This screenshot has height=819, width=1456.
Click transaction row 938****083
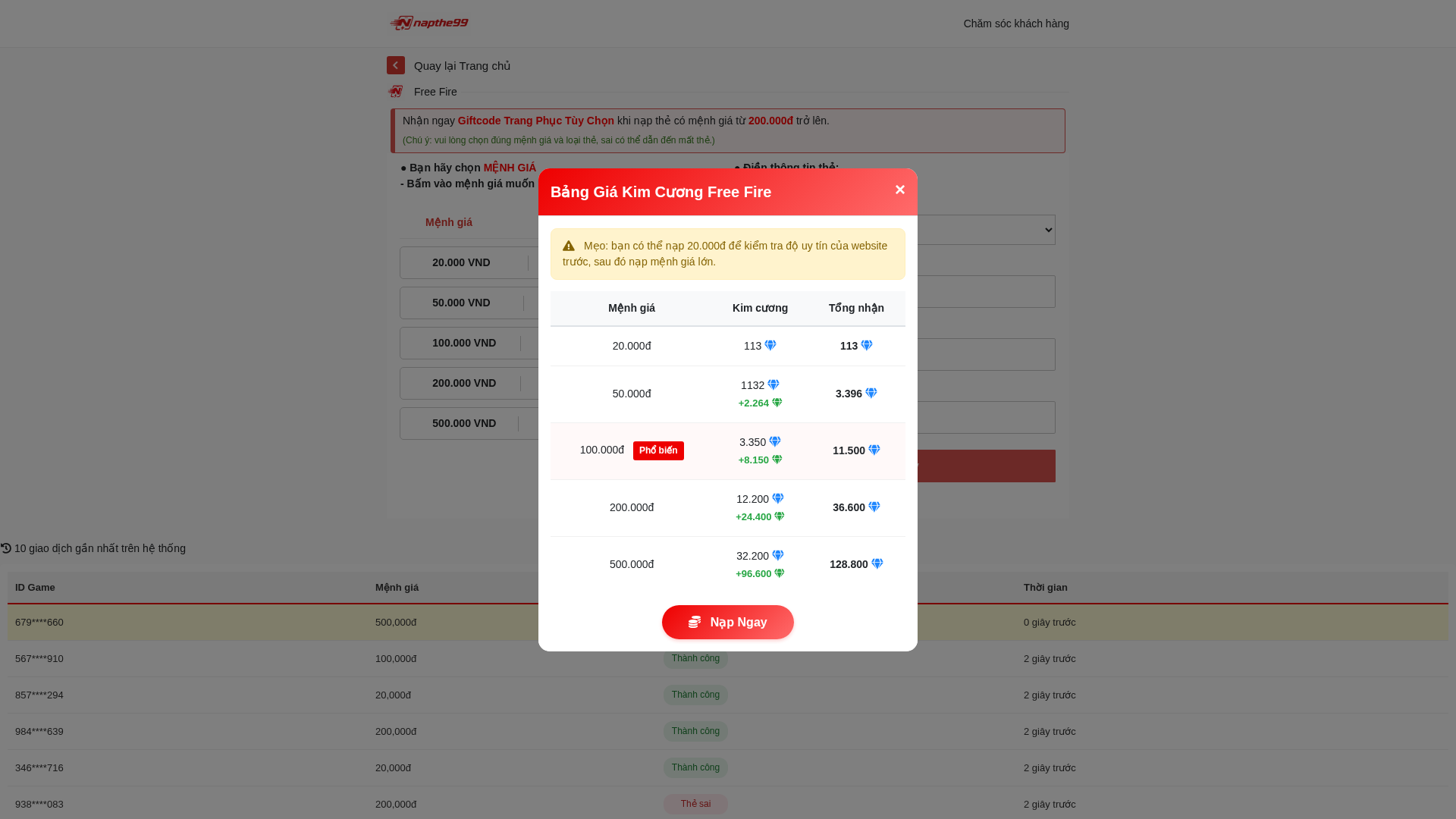[728, 804]
